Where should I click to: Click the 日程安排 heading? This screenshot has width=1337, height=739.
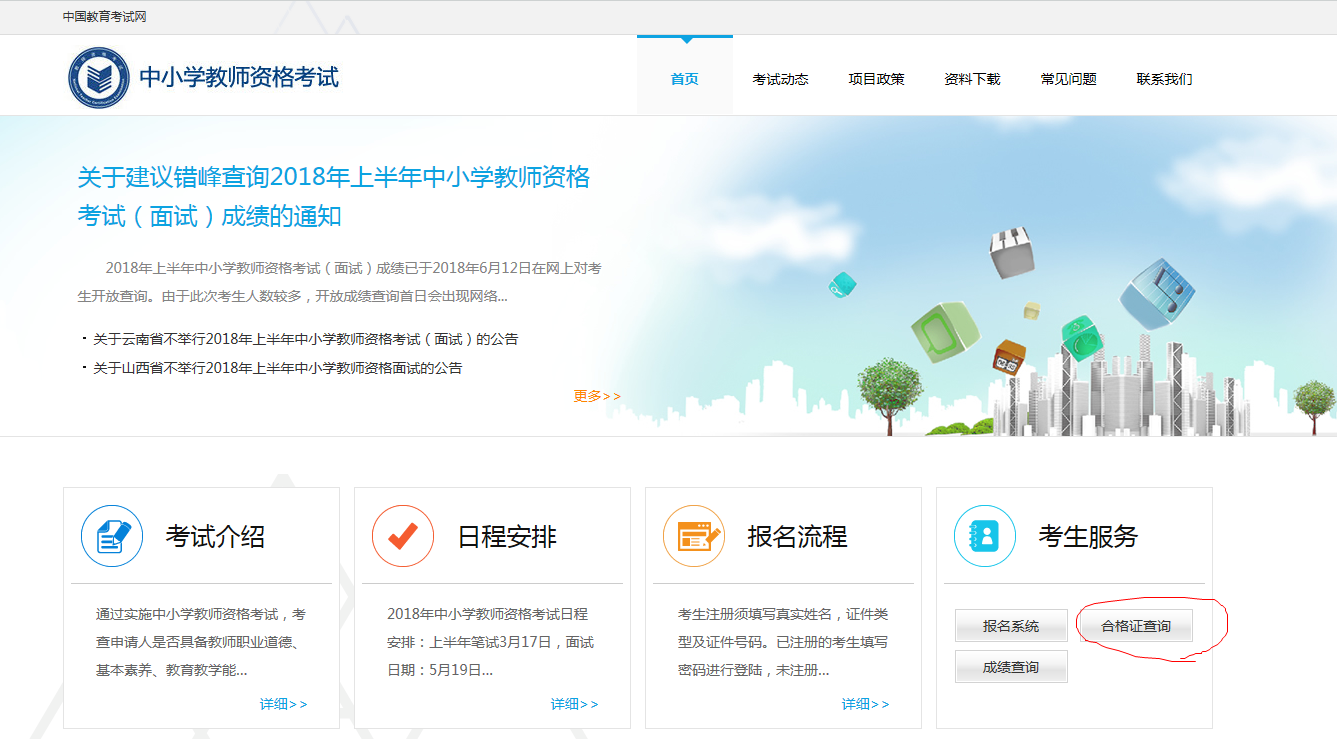[x=507, y=537]
